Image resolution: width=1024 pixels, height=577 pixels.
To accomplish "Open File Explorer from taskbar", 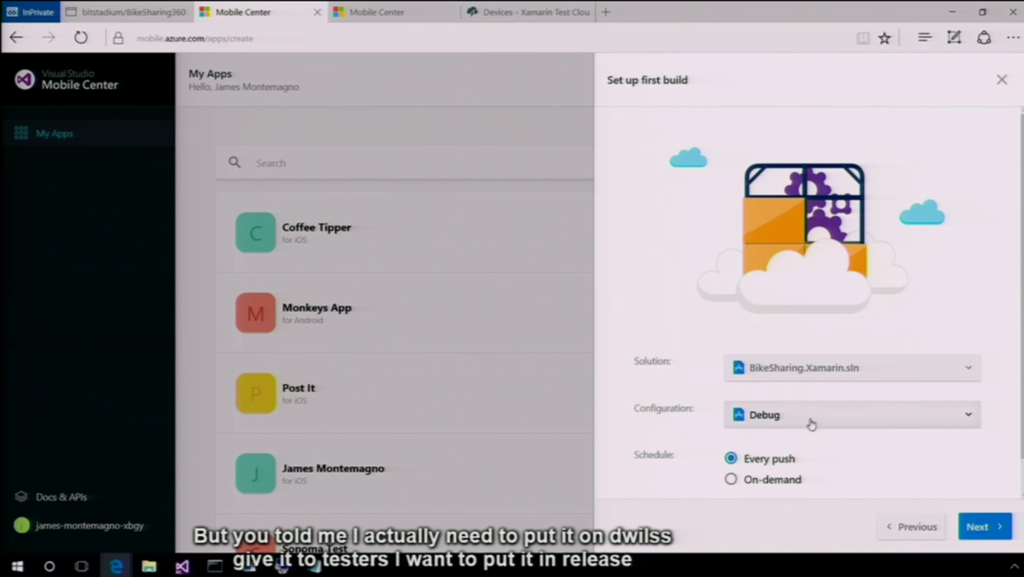I will tap(149, 566).
